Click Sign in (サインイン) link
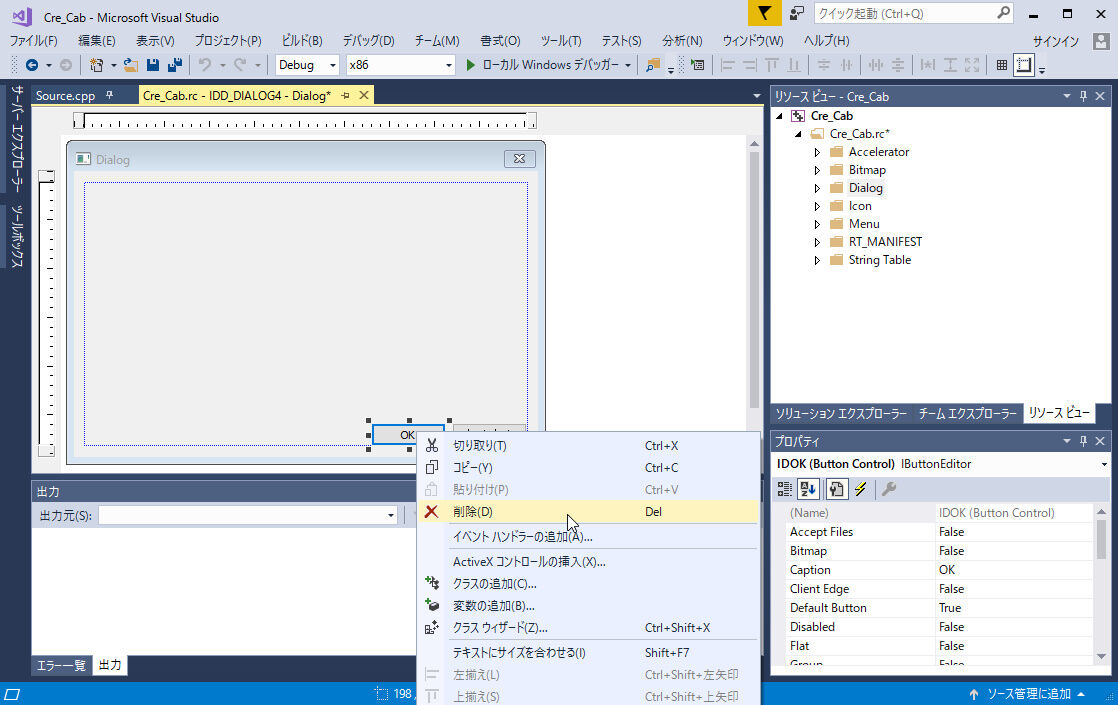 pos(1056,41)
